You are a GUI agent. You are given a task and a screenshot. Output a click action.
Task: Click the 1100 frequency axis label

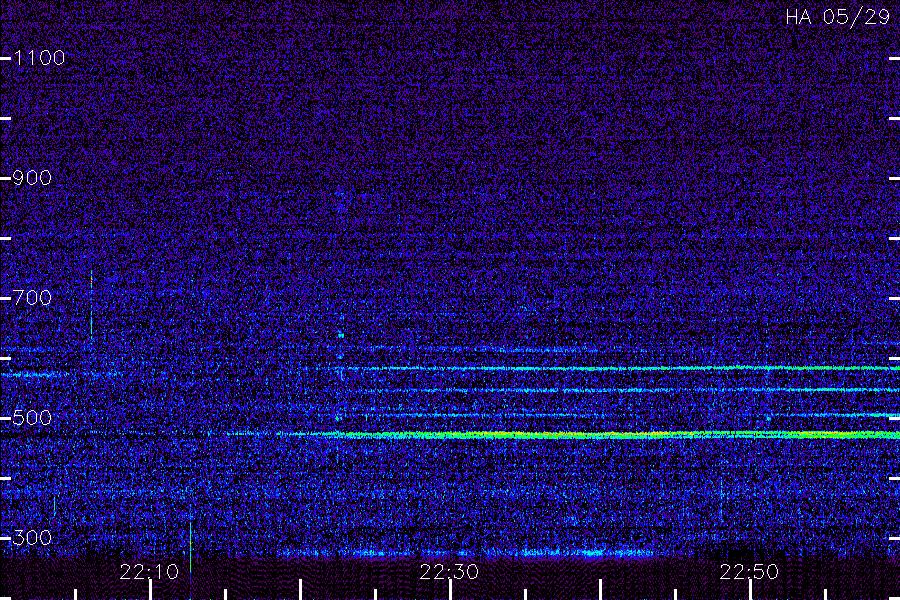(x=40, y=57)
